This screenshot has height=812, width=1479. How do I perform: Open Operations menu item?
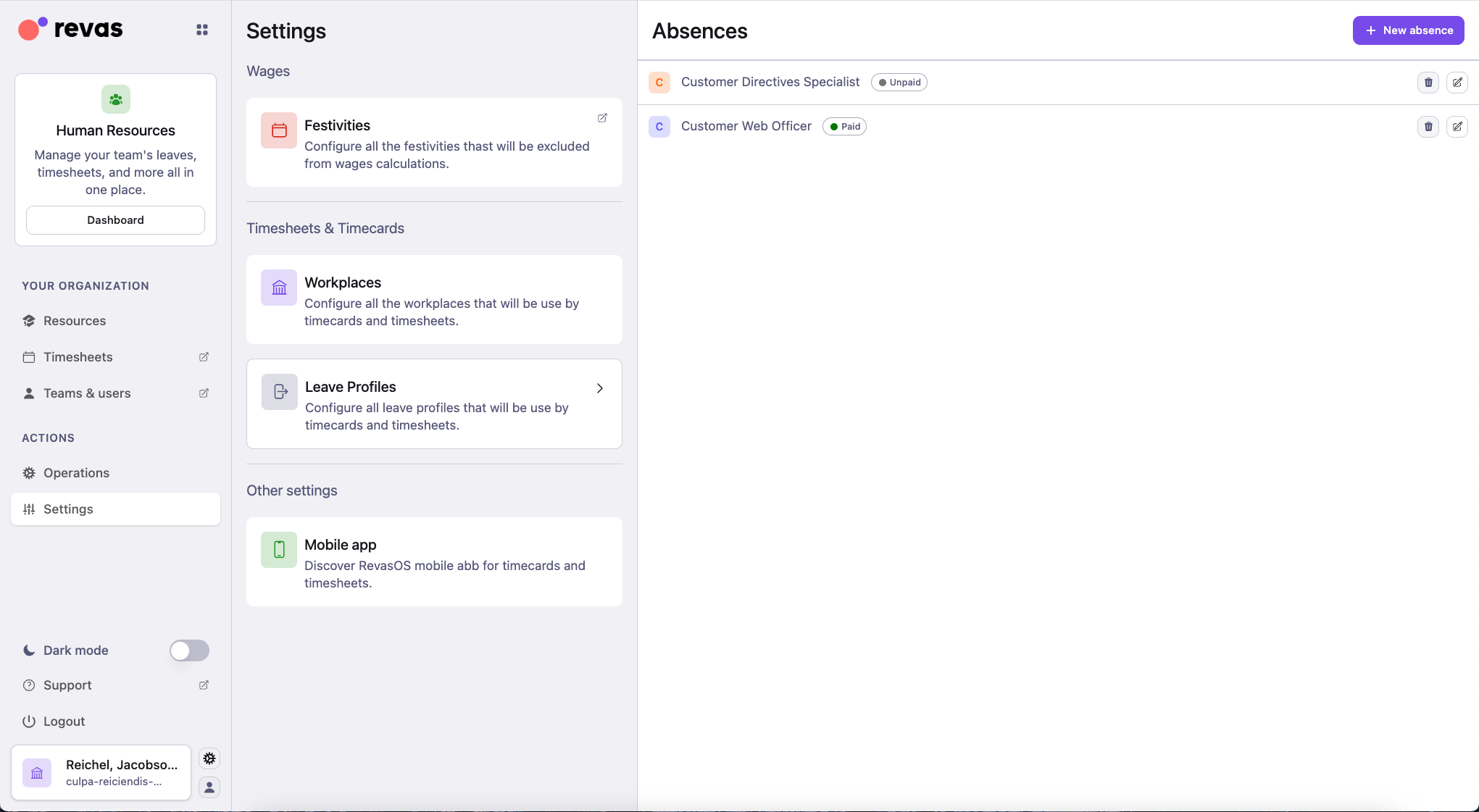[76, 473]
